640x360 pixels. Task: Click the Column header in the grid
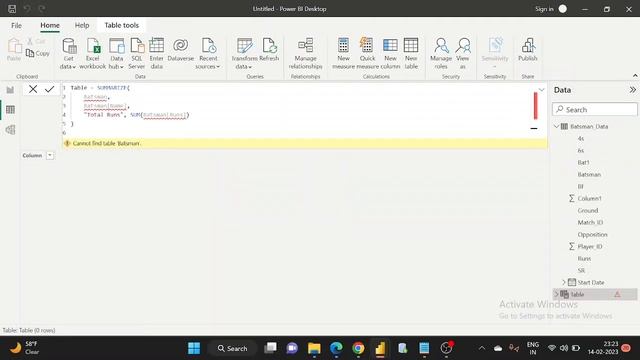coord(32,156)
